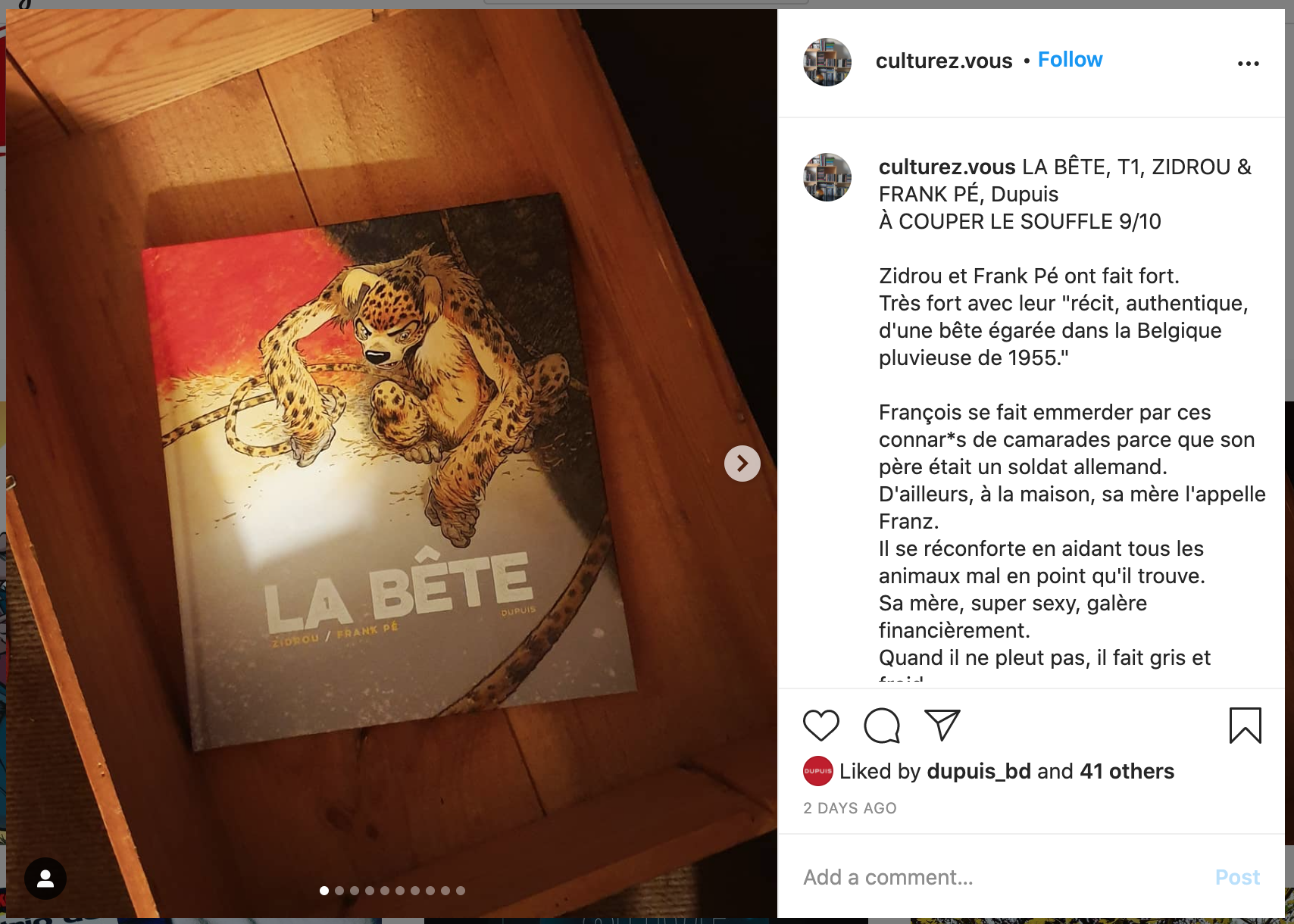This screenshot has height=924, width=1294.
Task: Click culturez.vous avatar beside caption
Action: 827,177
